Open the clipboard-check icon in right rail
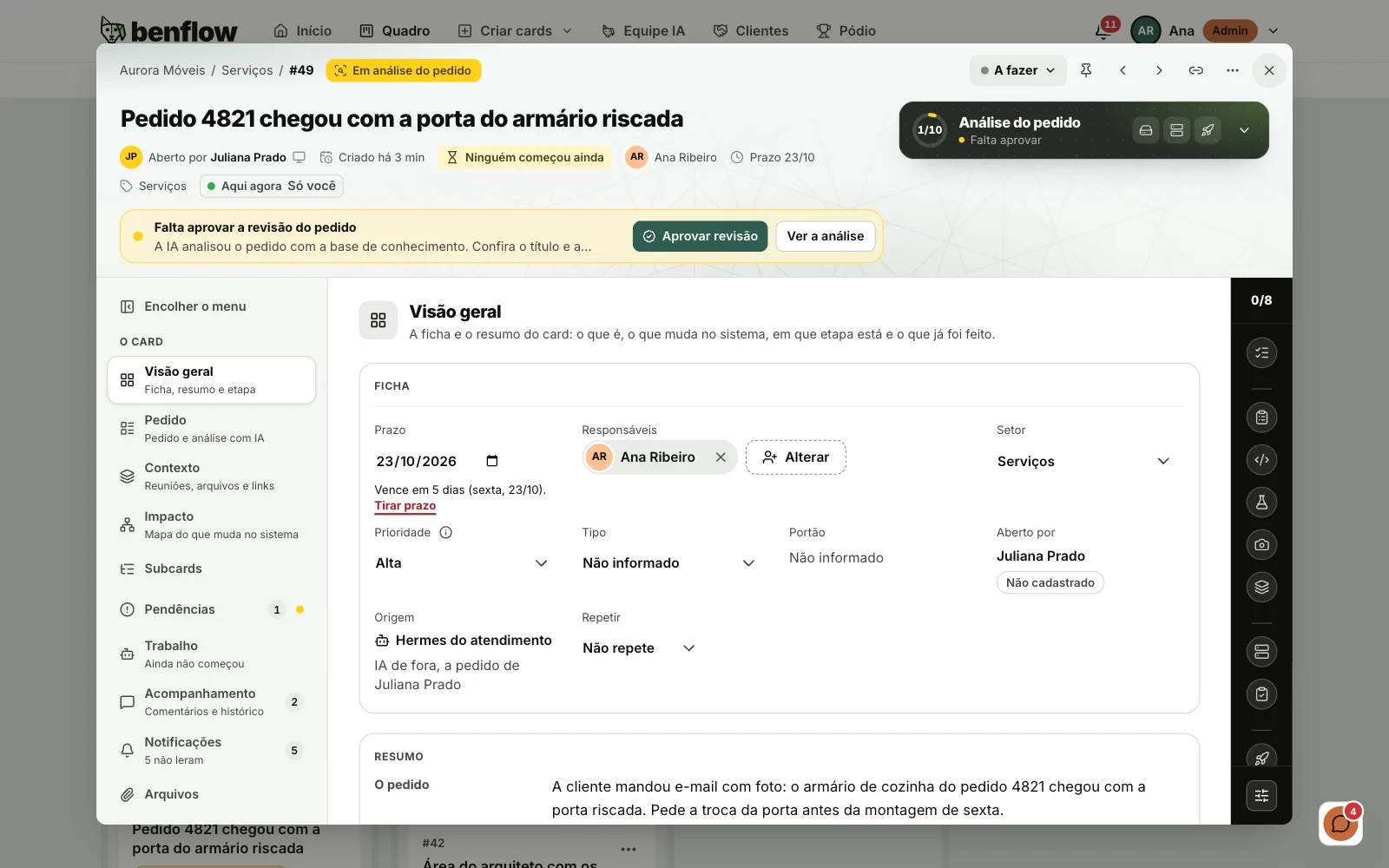The width and height of the screenshot is (1389, 868). tap(1261, 694)
